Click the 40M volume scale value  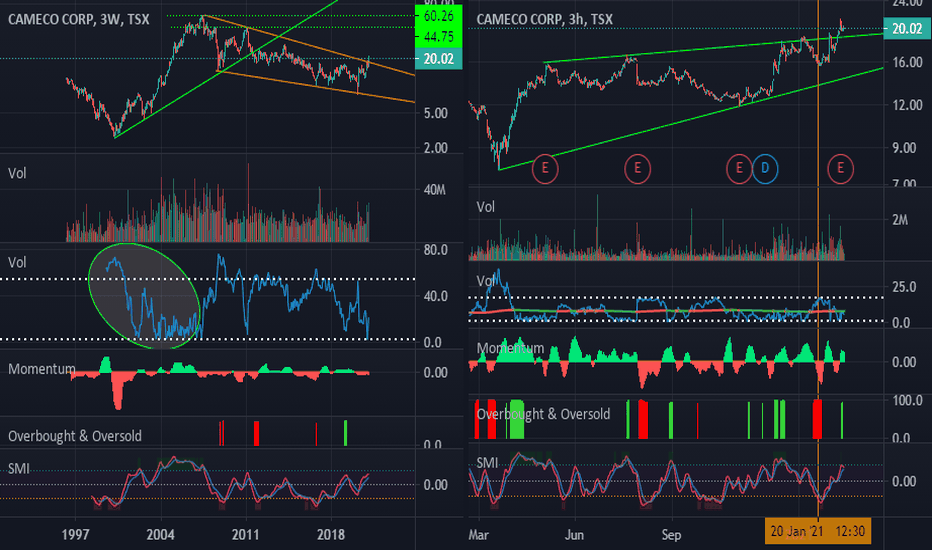pos(434,190)
